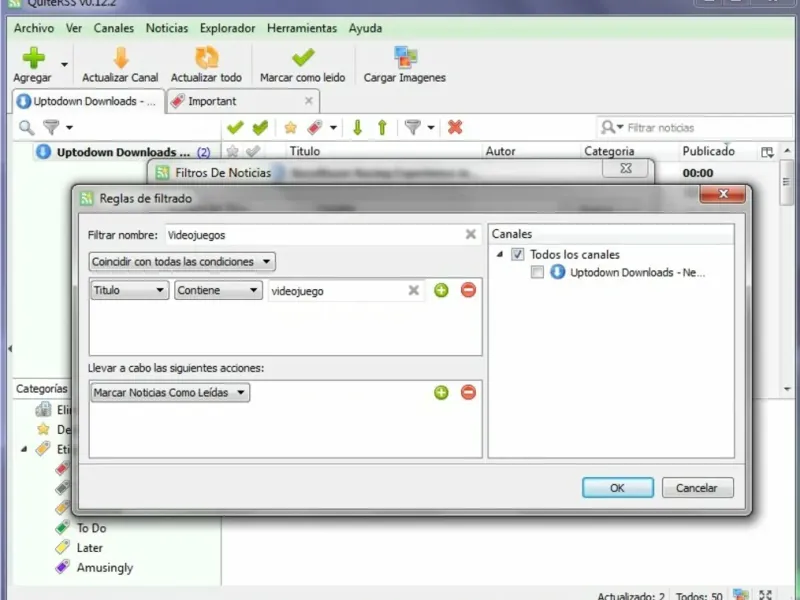
Task: Add condition with green plus icon
Action: [441, 290]
